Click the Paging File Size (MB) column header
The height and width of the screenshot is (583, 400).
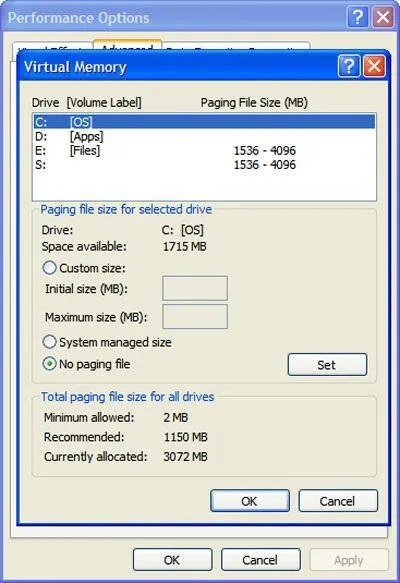(254, 103)
